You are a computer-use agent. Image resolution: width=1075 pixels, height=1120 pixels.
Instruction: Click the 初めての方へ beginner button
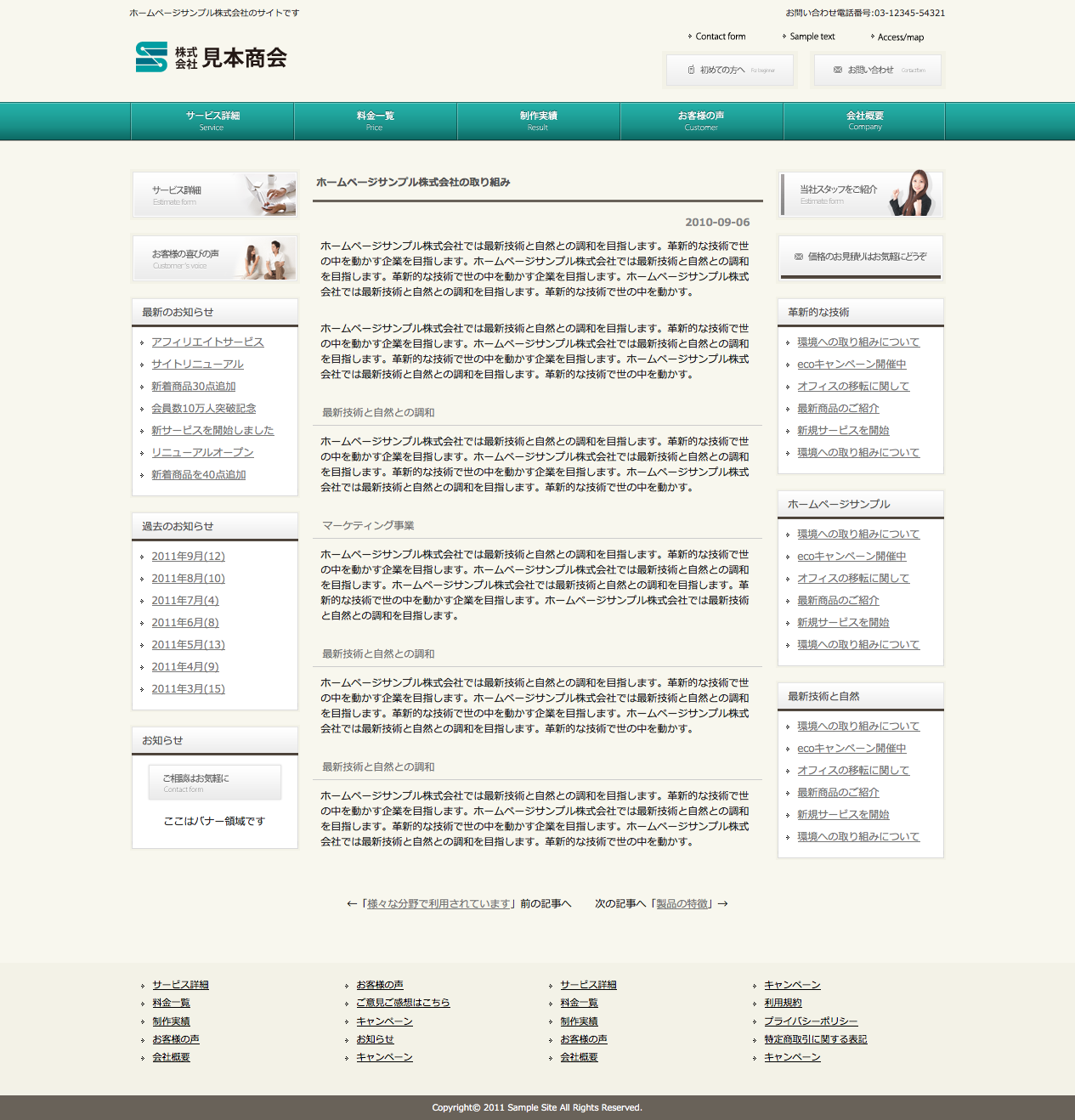(x=729, y=70)
